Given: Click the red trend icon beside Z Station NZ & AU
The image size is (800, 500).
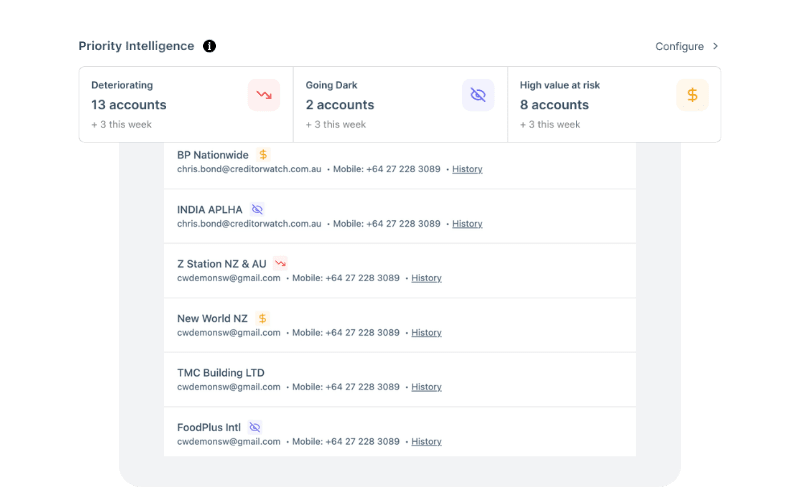Looking at the screenshot, I should 280,264.
